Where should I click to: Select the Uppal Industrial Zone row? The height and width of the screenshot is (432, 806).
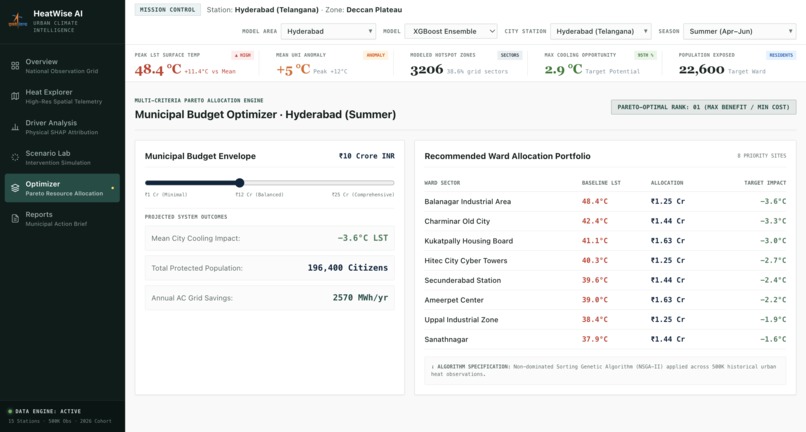click(605, 319)
